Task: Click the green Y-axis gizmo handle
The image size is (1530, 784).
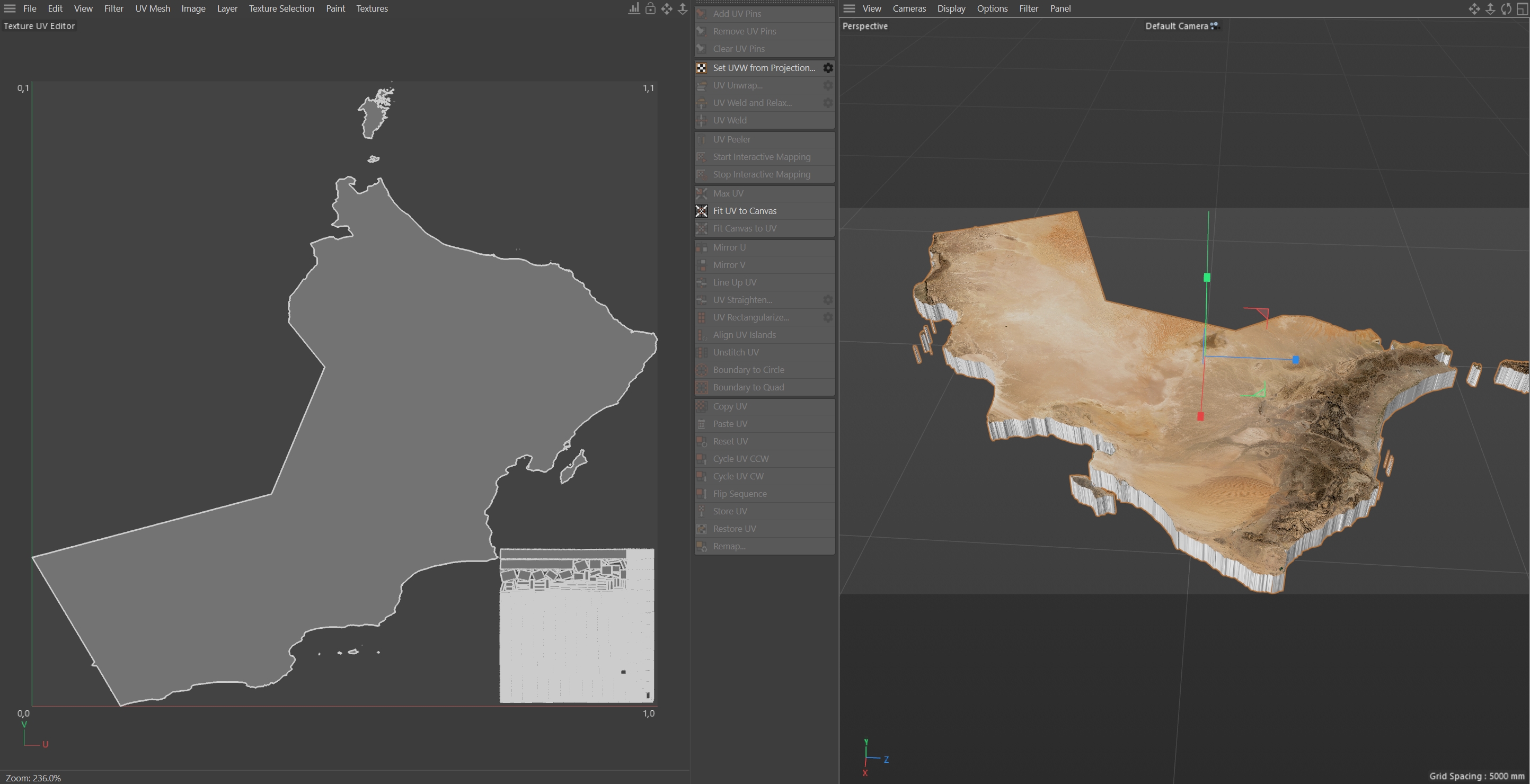Action: coord(1207,277)
